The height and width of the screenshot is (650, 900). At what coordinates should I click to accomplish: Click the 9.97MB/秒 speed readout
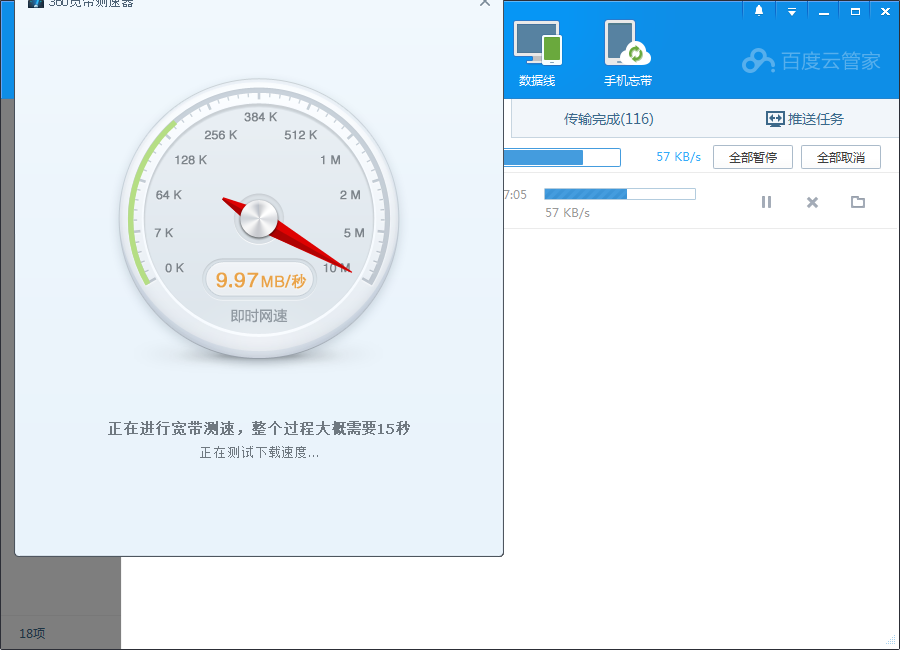pyautogui.click(x=258, y=279)
